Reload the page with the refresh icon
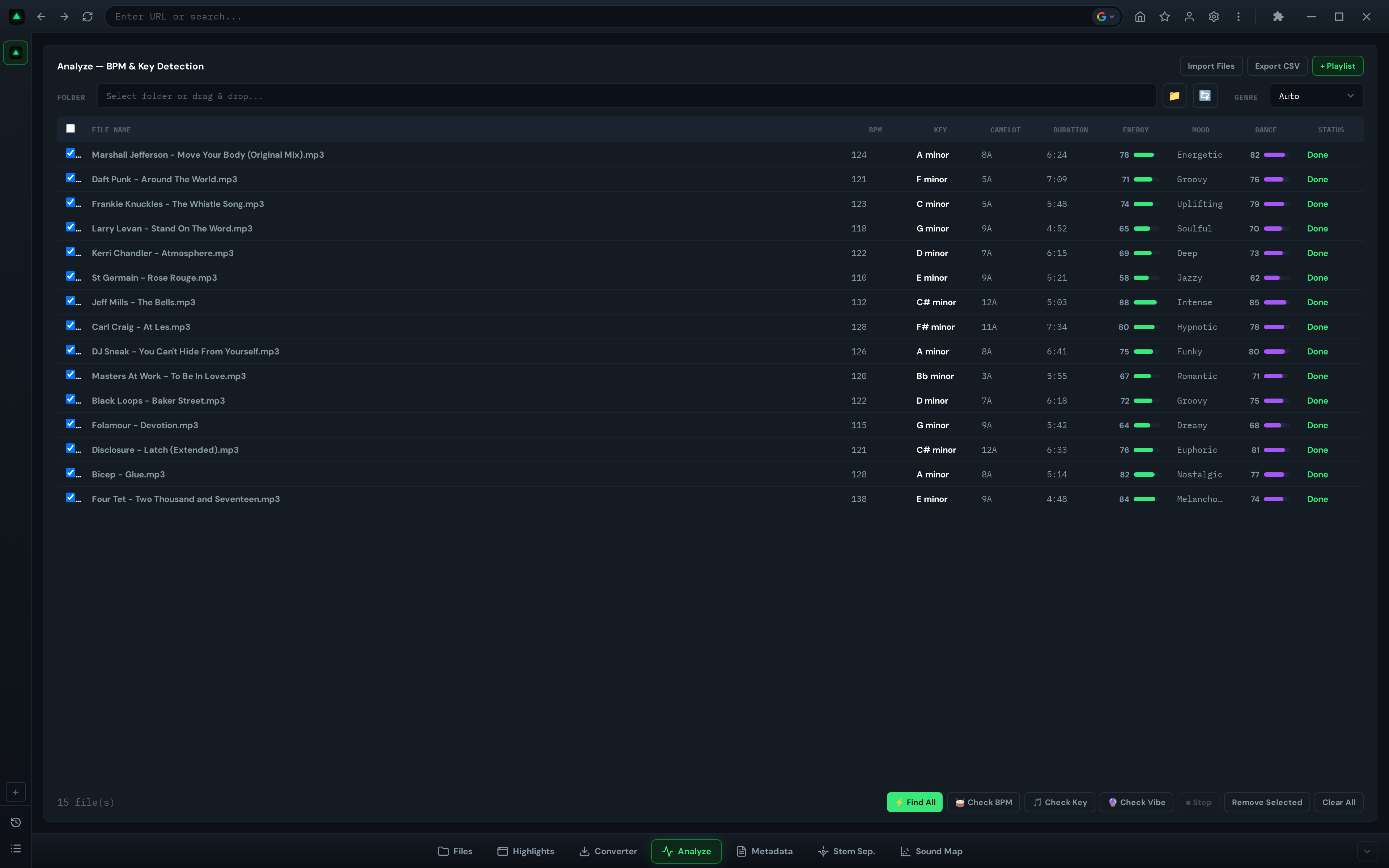 coord(87,17)
